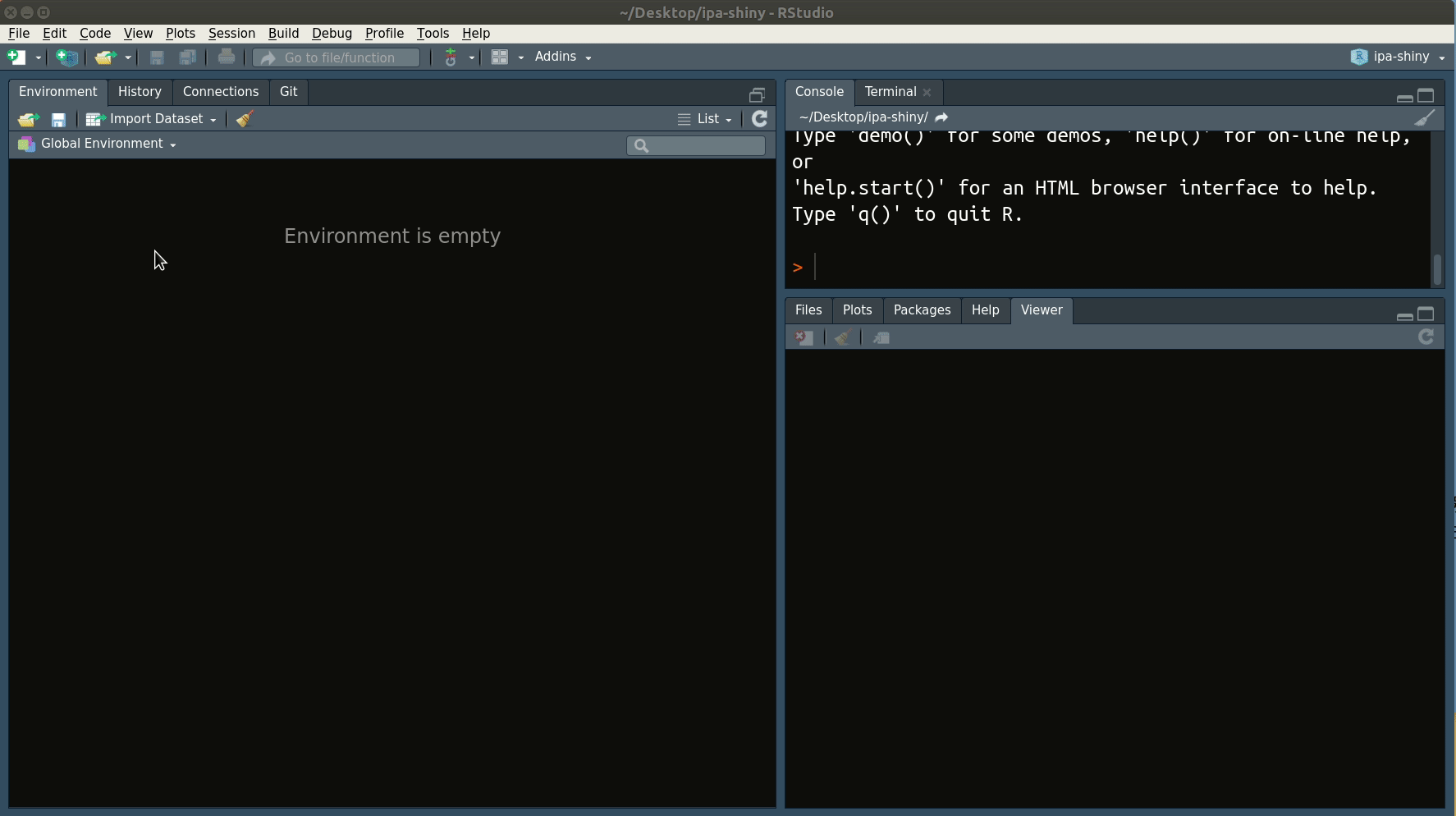Open the Edit menu

[x=54, y=33]
